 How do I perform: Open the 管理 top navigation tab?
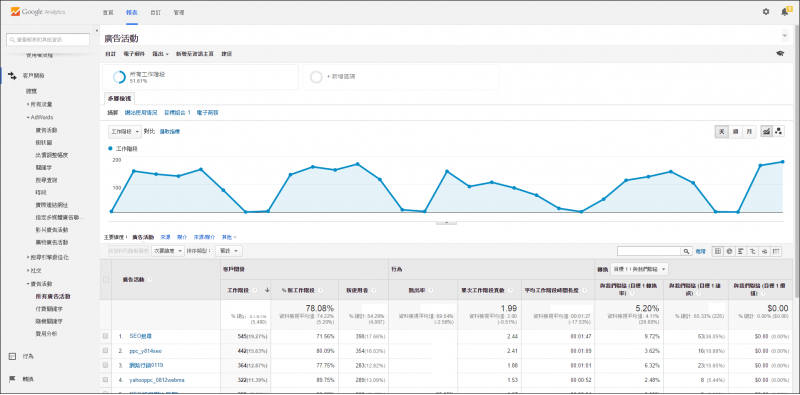tap(179, 12)
